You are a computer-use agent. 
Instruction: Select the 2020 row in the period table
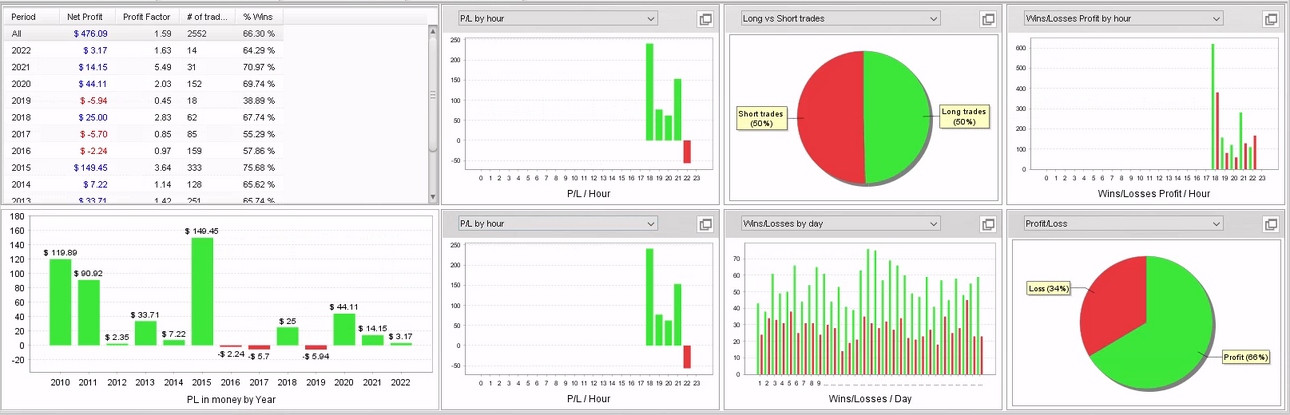tap(144, 84)
